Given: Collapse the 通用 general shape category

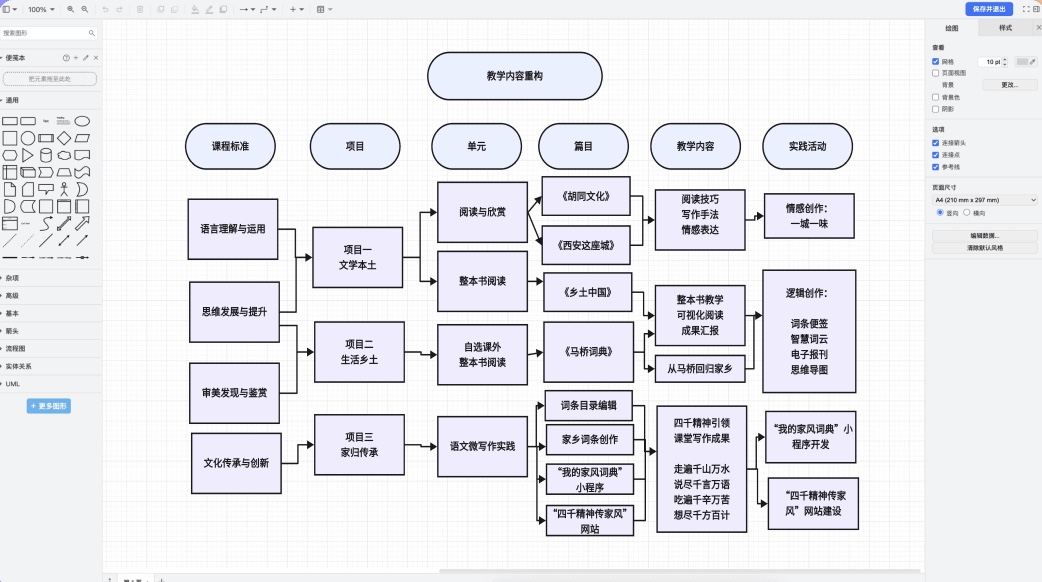Looking at the screenshot, I should click(x=51, y=100).
